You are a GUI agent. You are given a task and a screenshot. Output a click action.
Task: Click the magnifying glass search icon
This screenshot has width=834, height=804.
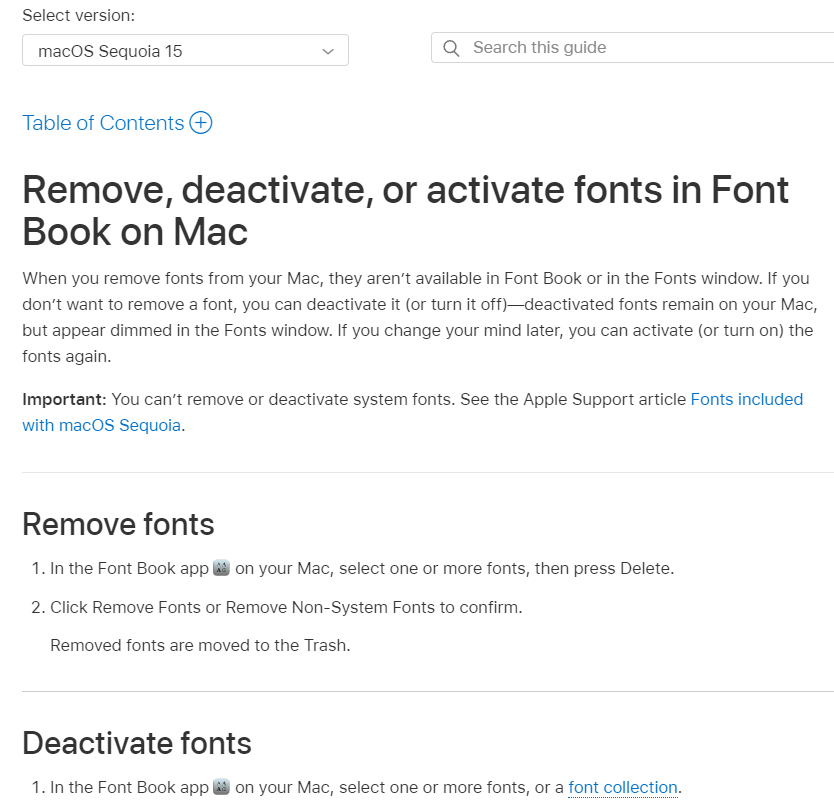click(x=451, y=48)
